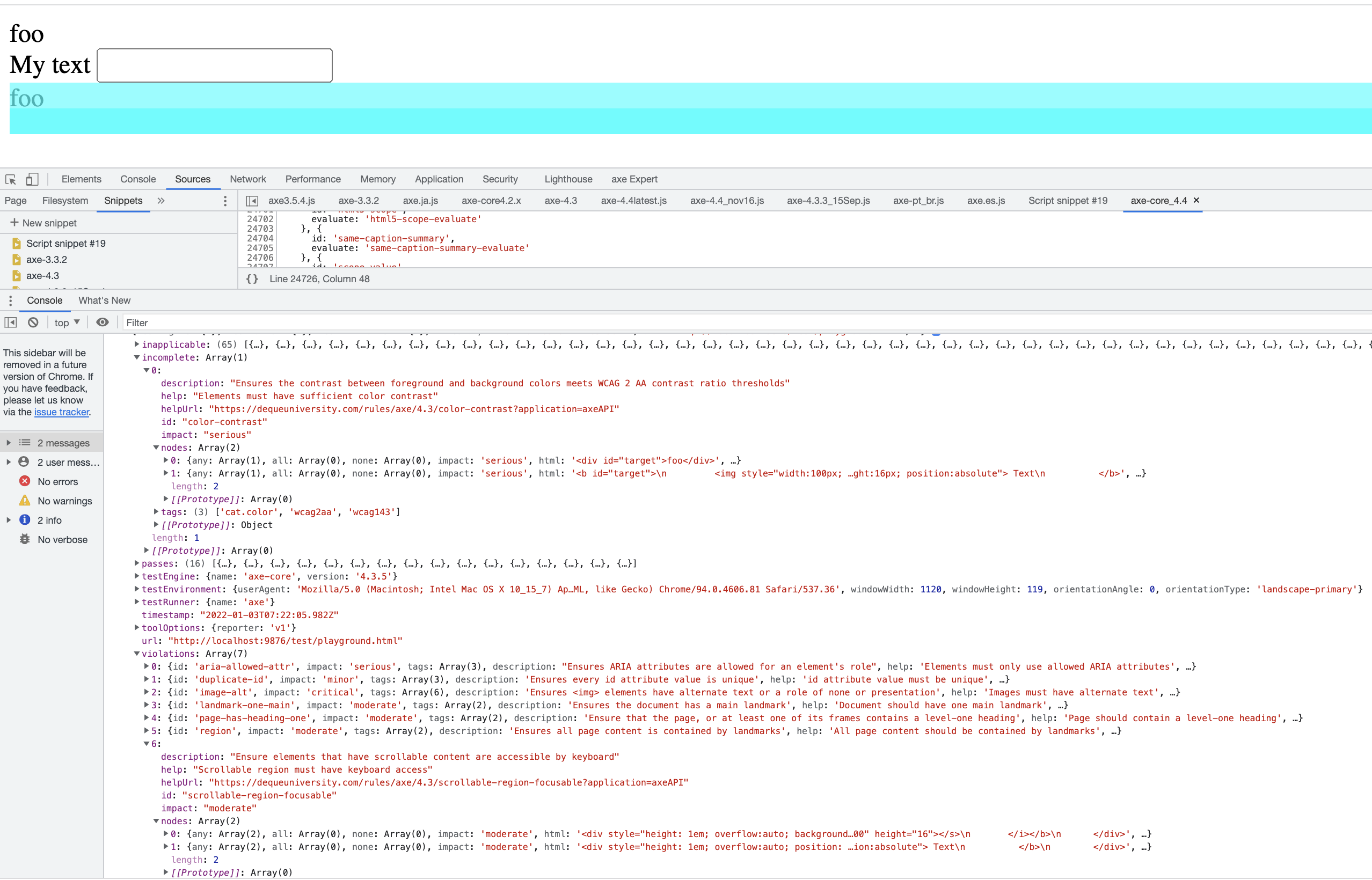The width and height of the screenshot is (1372, 880).
Task: Pretty-print code with the {} icon
Action: (252, 279)
